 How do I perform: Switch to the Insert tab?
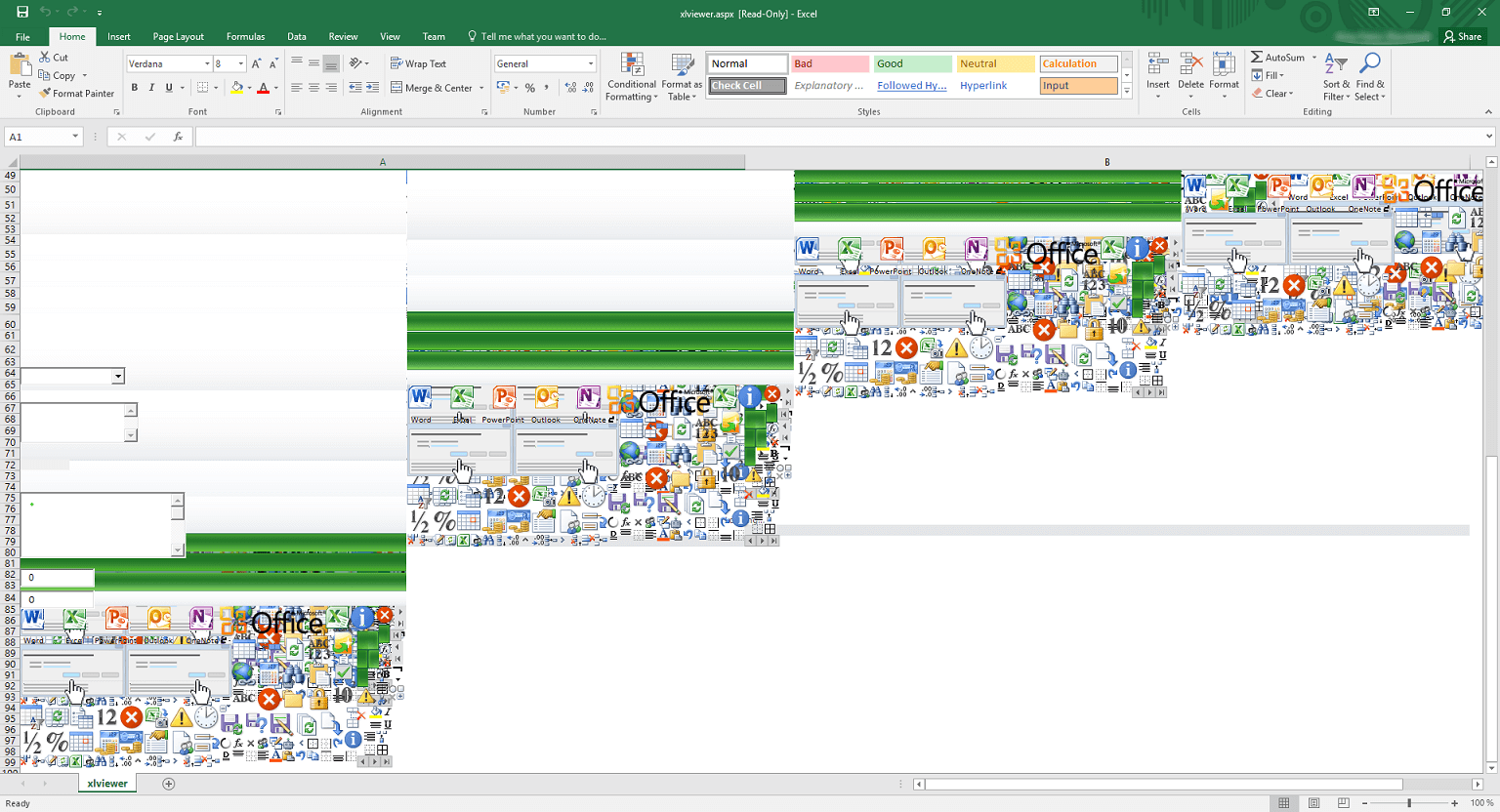[x=119, y=37]
